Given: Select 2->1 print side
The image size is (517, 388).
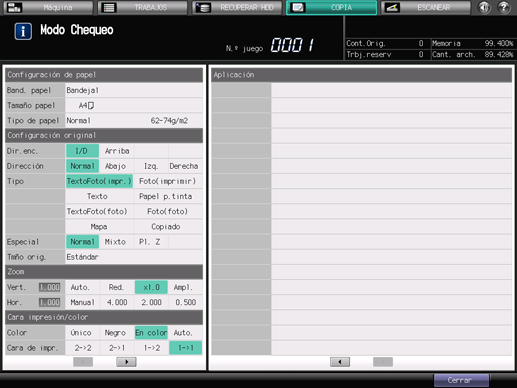Looking at the screenshot, I should (x=117, y=348).
